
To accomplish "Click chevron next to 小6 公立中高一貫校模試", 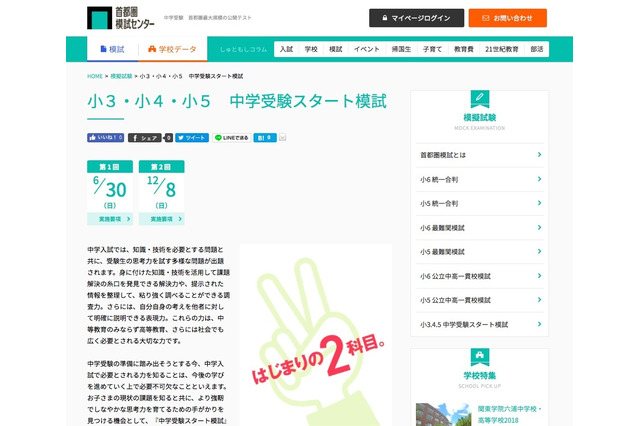I will (540, 276).
